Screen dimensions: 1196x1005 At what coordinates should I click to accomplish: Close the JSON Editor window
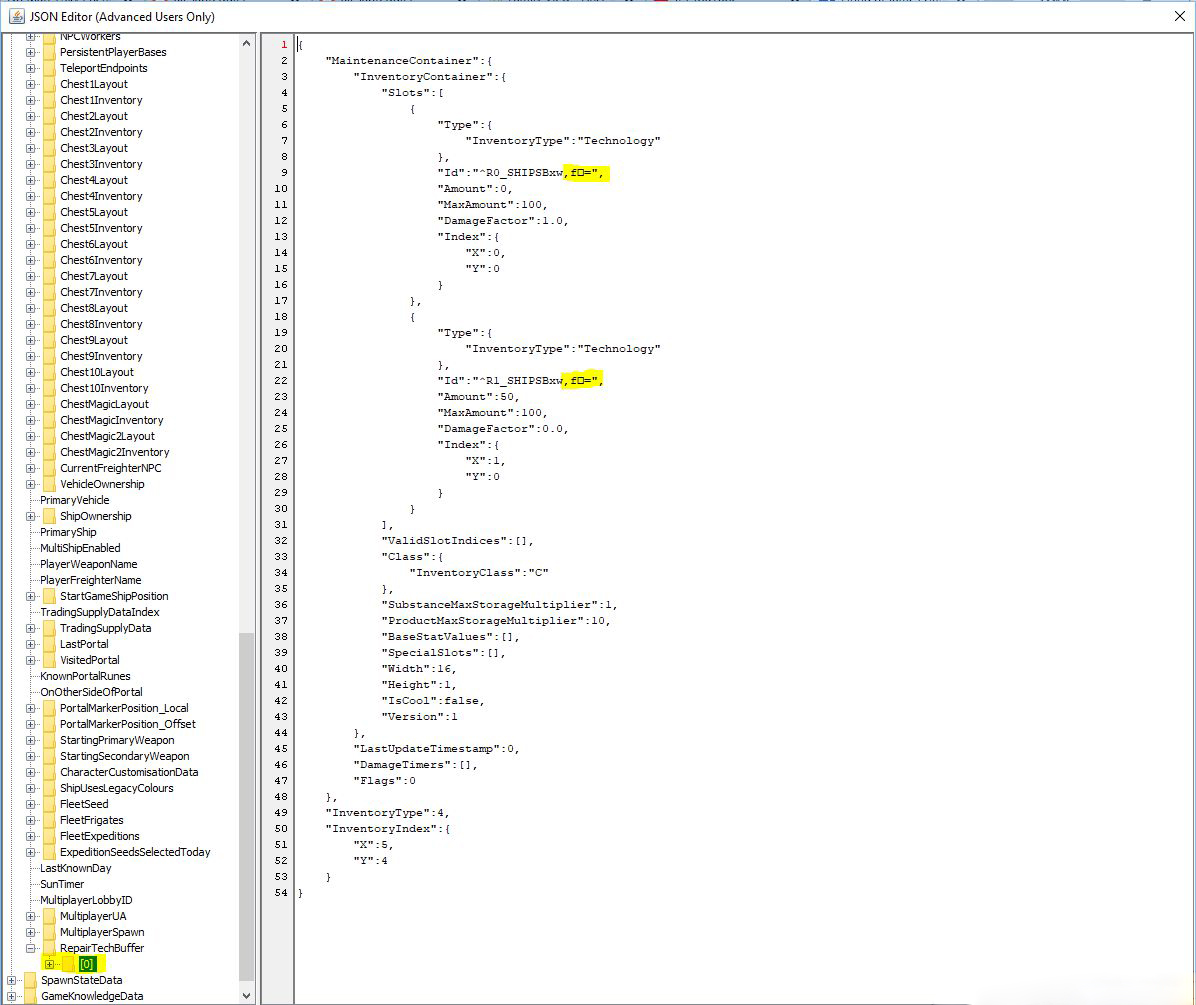tap(1178, 16)
